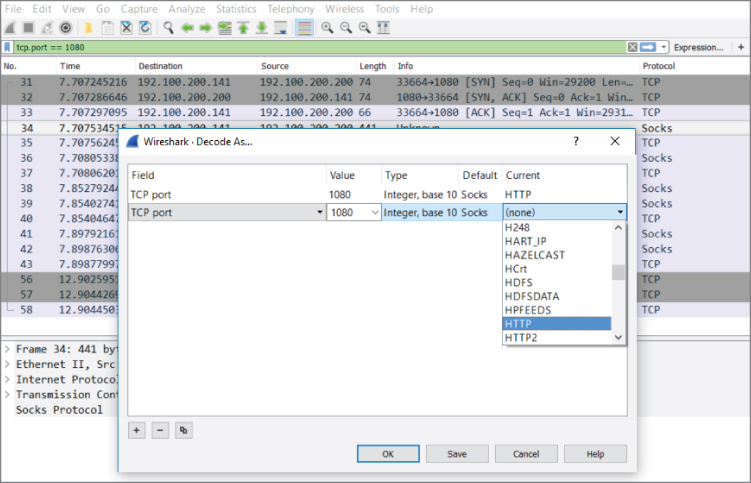Image resolution: width=751 pixels, height=483 pixels.
Task: Select HTTP2 in the protocol list
Action: point(557,338)
